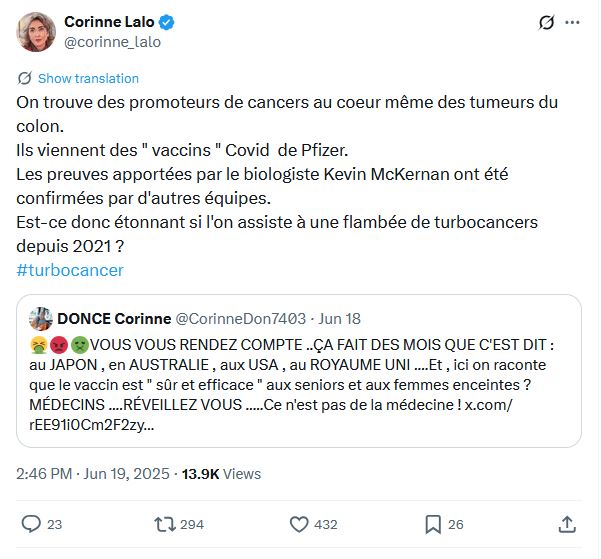Click the reply speech bubble icon
The width and height of the screenshot is (601, 559).
pyautogui.click(x=31, y=523)
